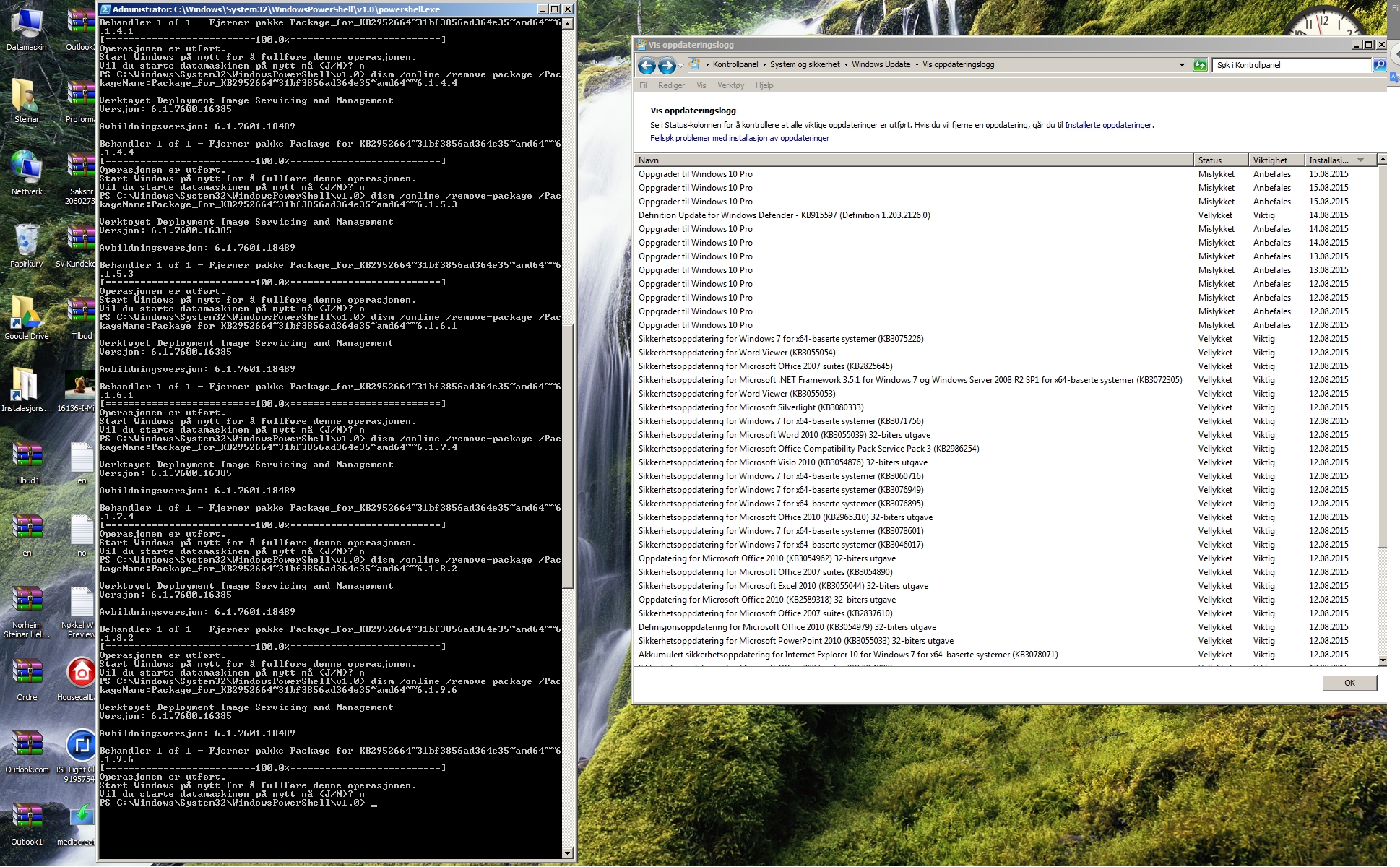Select Definisjonsoppdatering for Microsoft Office 2010 row
The image size is (1400, 867).
pyautogui.click(x=1006, y=627)
